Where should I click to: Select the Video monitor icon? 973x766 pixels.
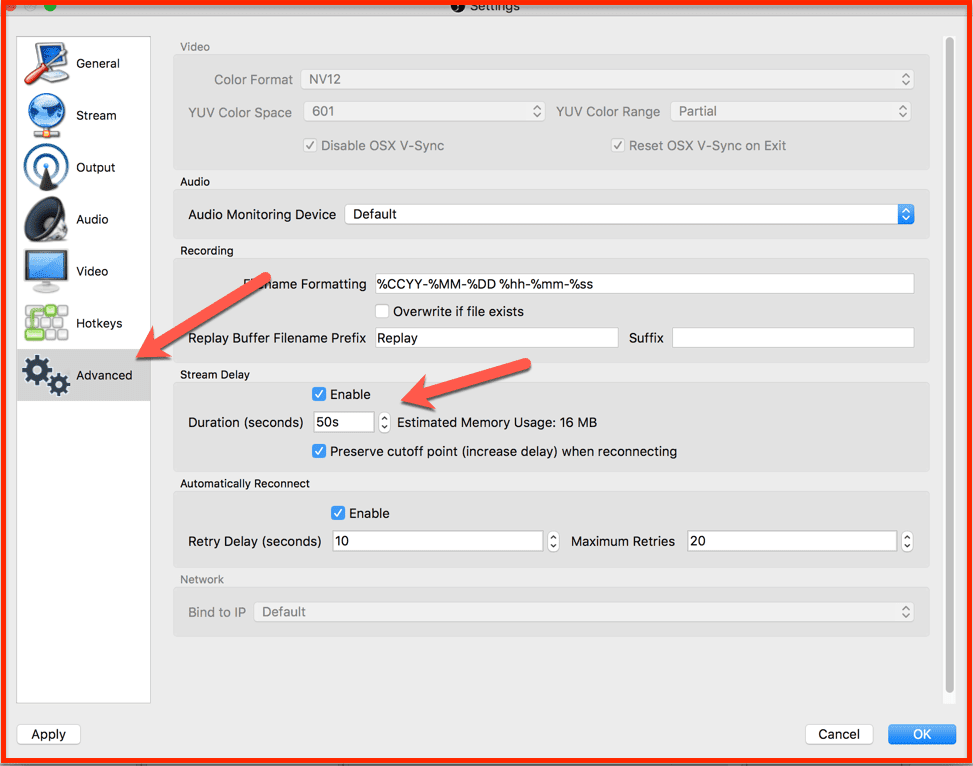pos(46,272)
